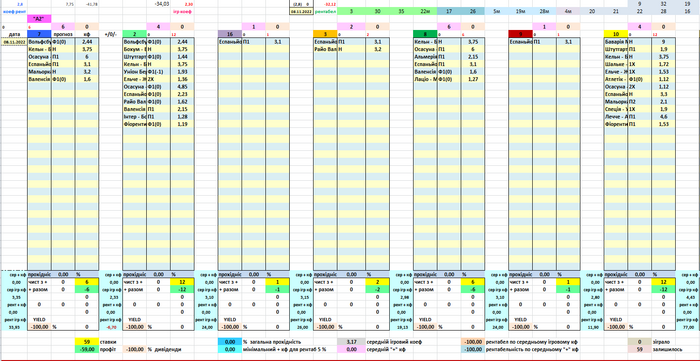This screenshot has height=361, width=700.
Task: Select the 08.11.2022 cell below дата
Action: click(14, 41)
